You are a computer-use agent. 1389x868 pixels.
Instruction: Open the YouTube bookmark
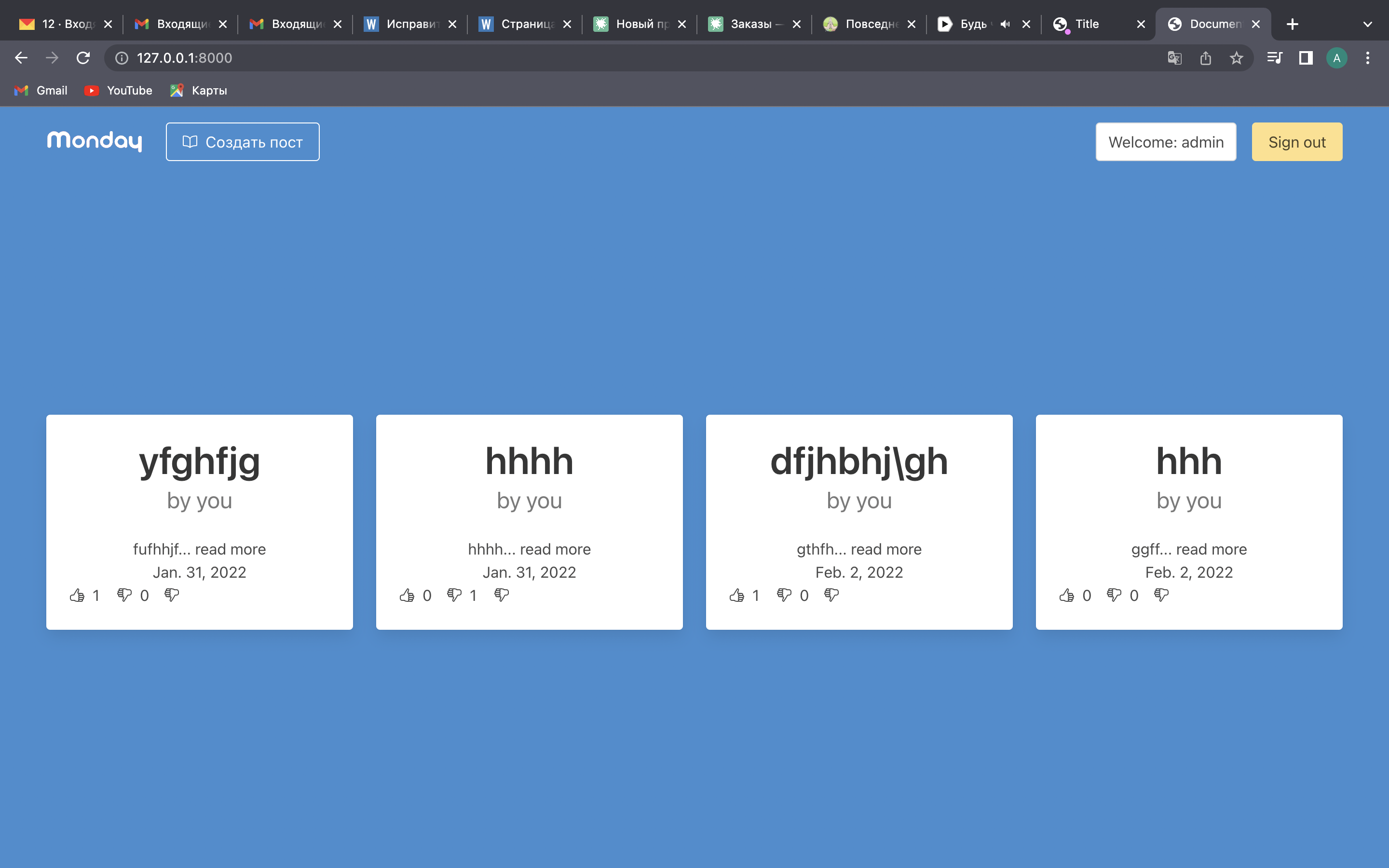(118, 90)
